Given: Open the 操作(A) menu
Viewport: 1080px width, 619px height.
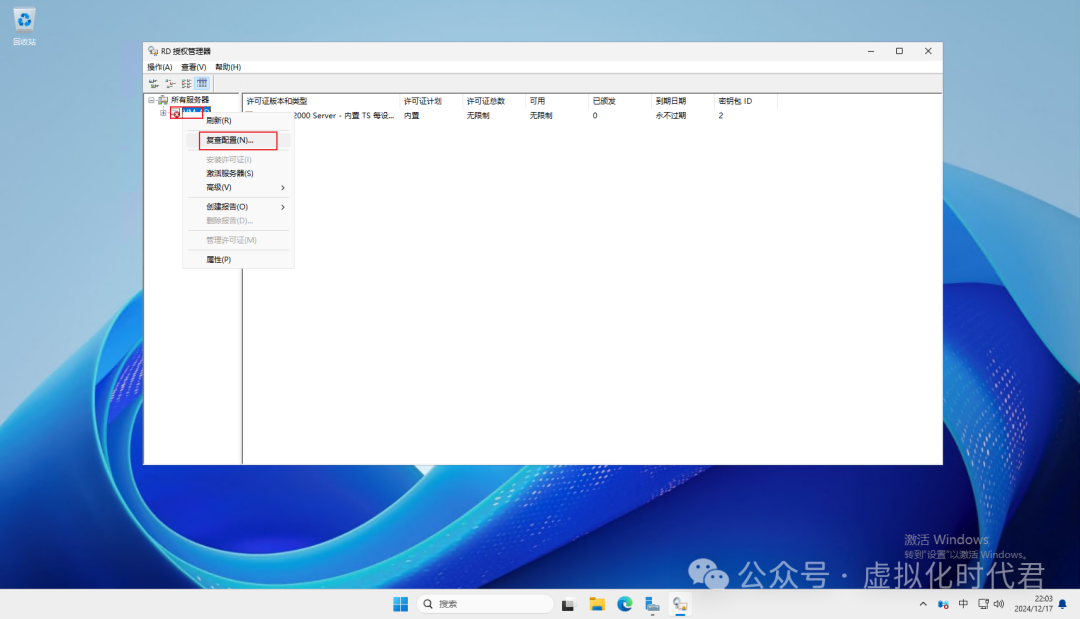Looking at the screenshot, I should pos(160,67).
